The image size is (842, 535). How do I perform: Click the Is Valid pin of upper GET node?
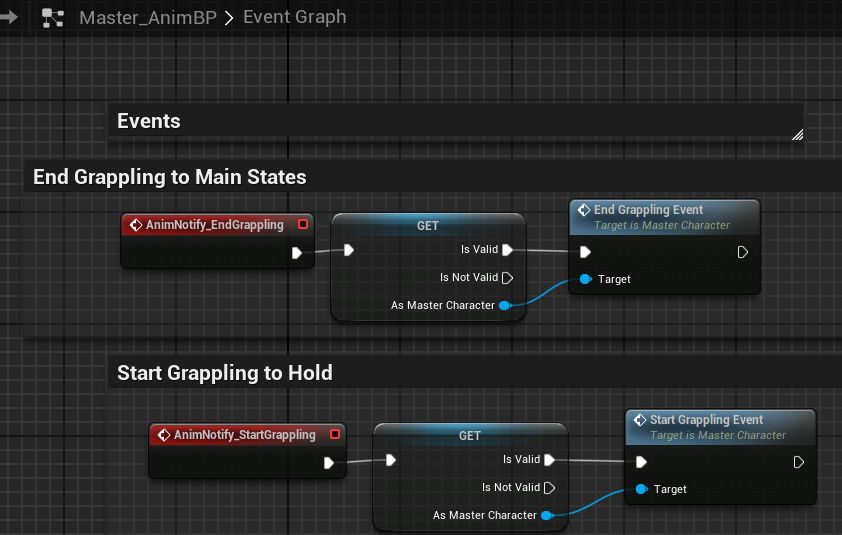click(507, 249)
